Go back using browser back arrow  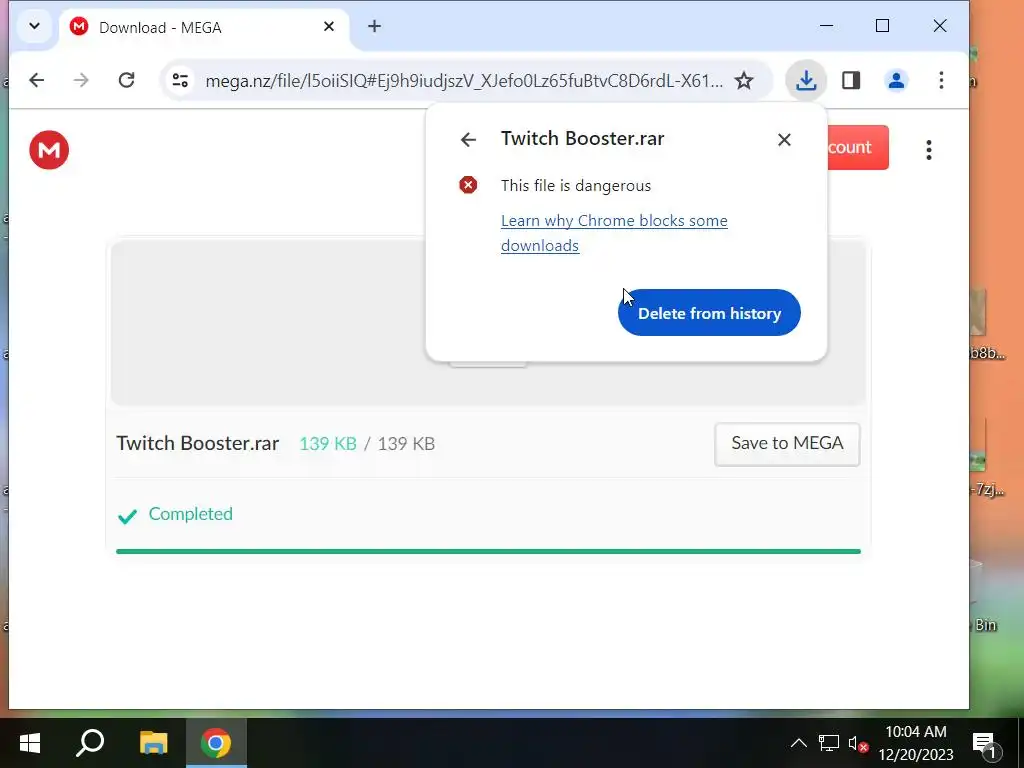[x=37, y=80]
